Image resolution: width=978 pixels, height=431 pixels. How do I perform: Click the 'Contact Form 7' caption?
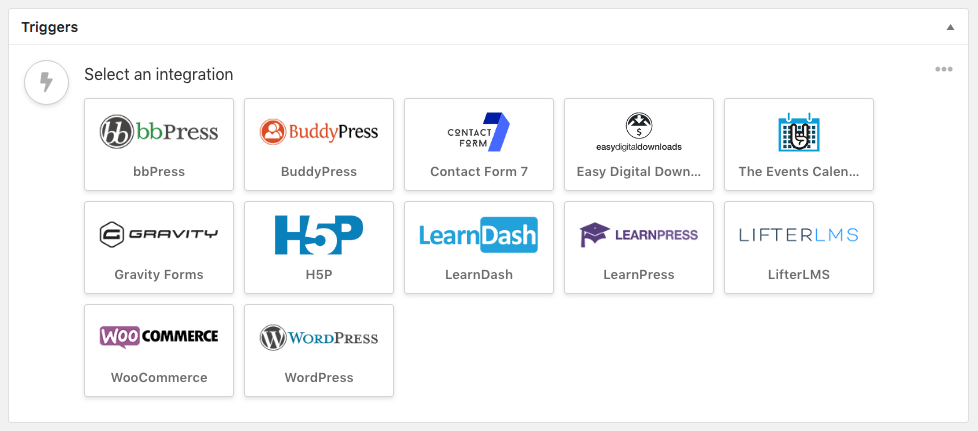[x=479, y=172]
